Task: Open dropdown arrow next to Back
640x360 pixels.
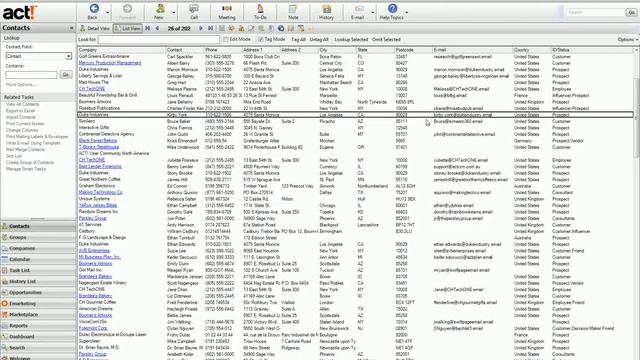Action: [108, 13]
